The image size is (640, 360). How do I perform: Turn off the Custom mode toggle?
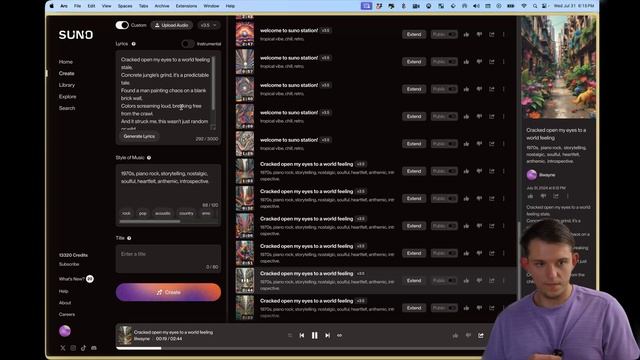[122, 25]
